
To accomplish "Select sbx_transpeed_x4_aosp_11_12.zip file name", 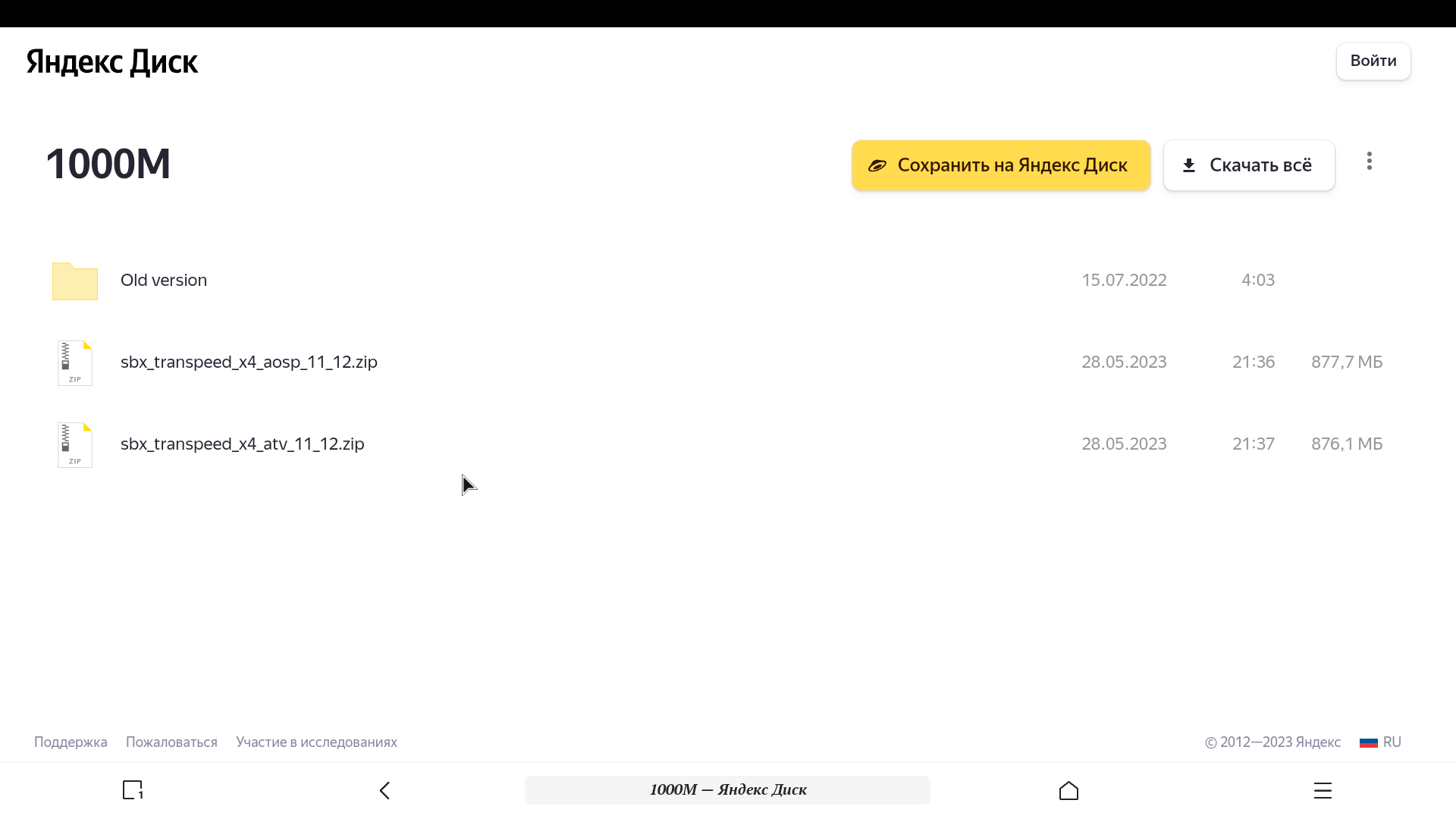I will 249,362.
